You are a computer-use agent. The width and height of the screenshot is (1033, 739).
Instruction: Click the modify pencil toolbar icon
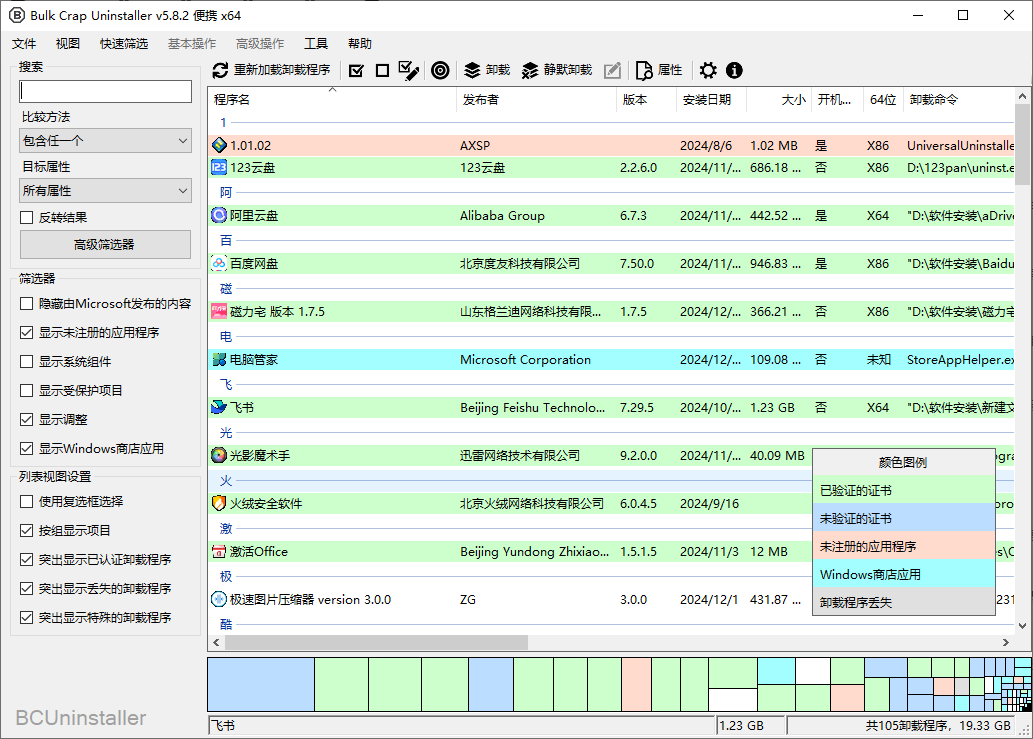pyautogui.click(x=612, y=70)
